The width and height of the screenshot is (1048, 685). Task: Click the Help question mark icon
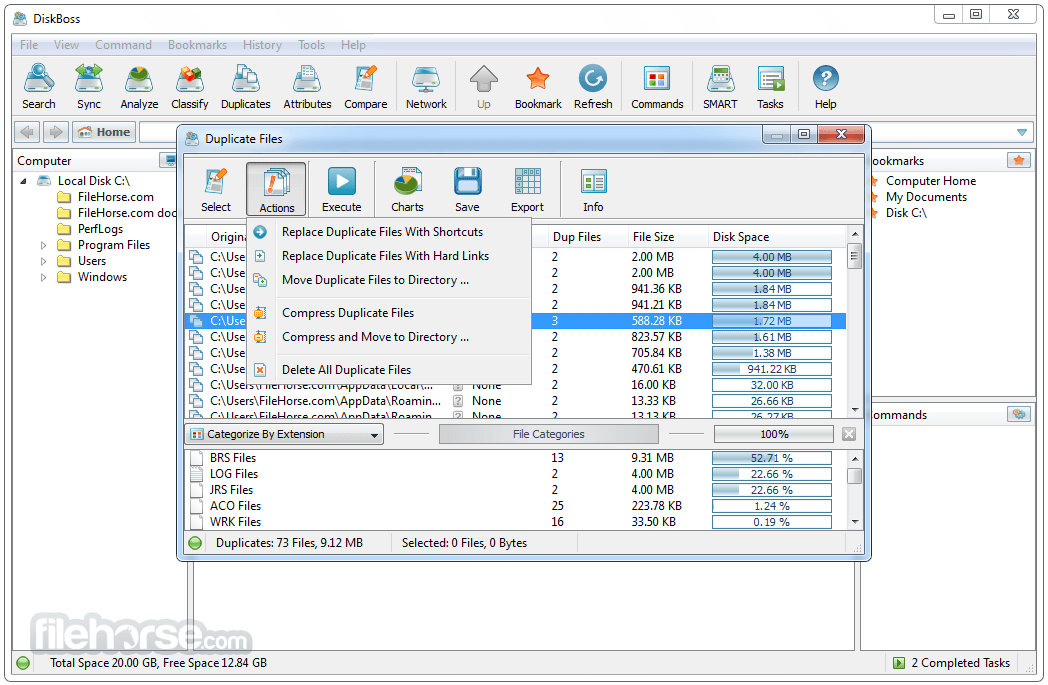825,87
